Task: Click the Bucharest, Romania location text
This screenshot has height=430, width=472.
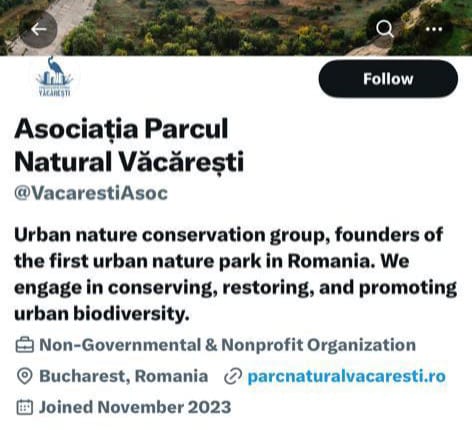Action: (124, 376)
